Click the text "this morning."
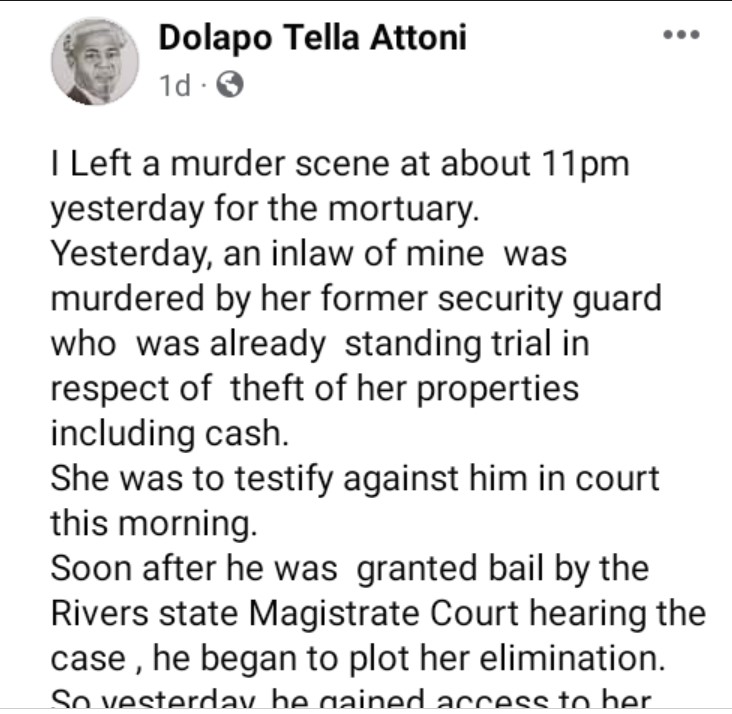This screenshot has height=714, width=732. click(145, 522)
